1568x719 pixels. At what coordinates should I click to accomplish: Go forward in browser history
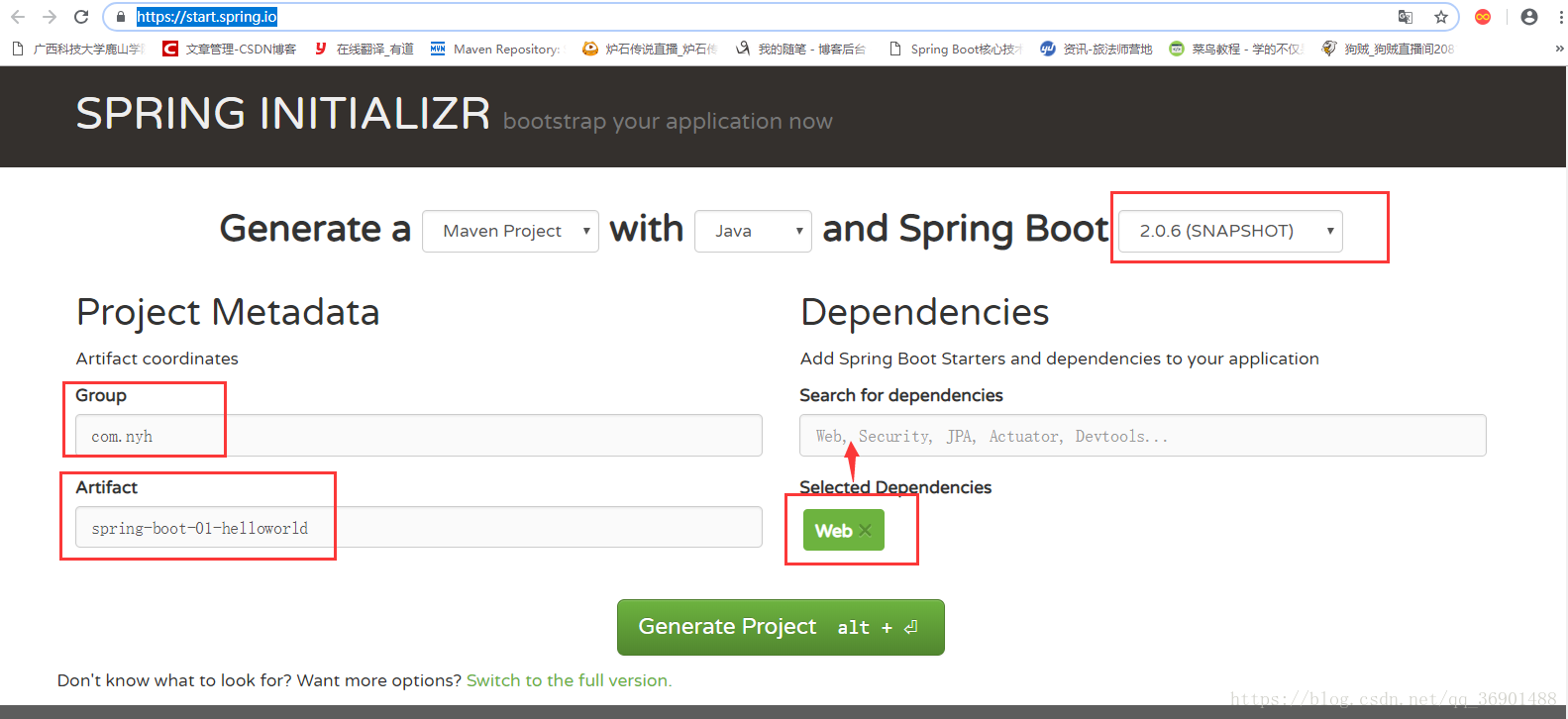point(50,17)
